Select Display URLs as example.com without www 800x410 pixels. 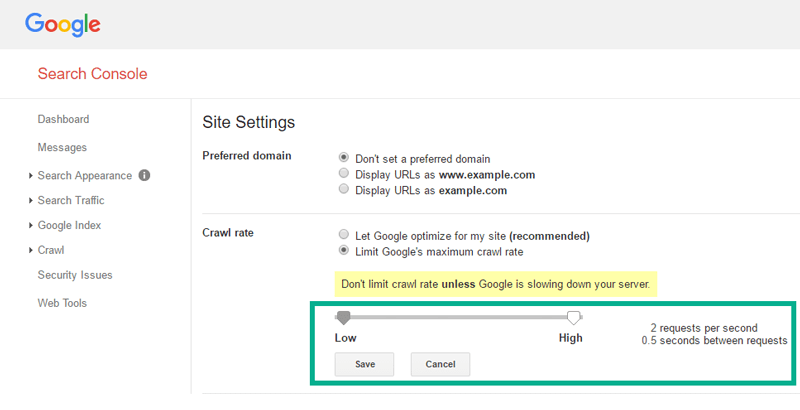[x=344, y=190]
